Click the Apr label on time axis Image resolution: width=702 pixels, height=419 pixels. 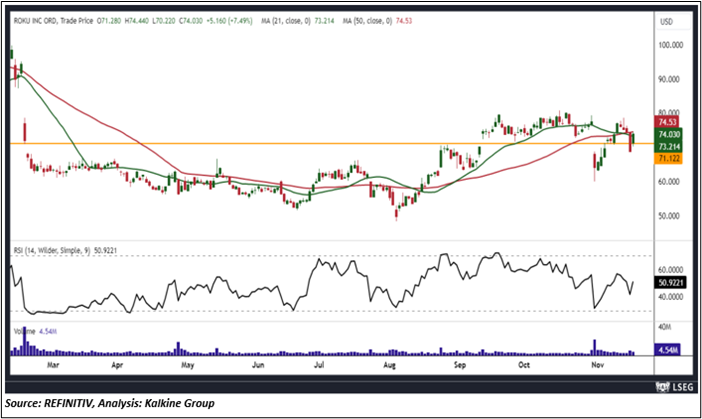click(117, 365)
